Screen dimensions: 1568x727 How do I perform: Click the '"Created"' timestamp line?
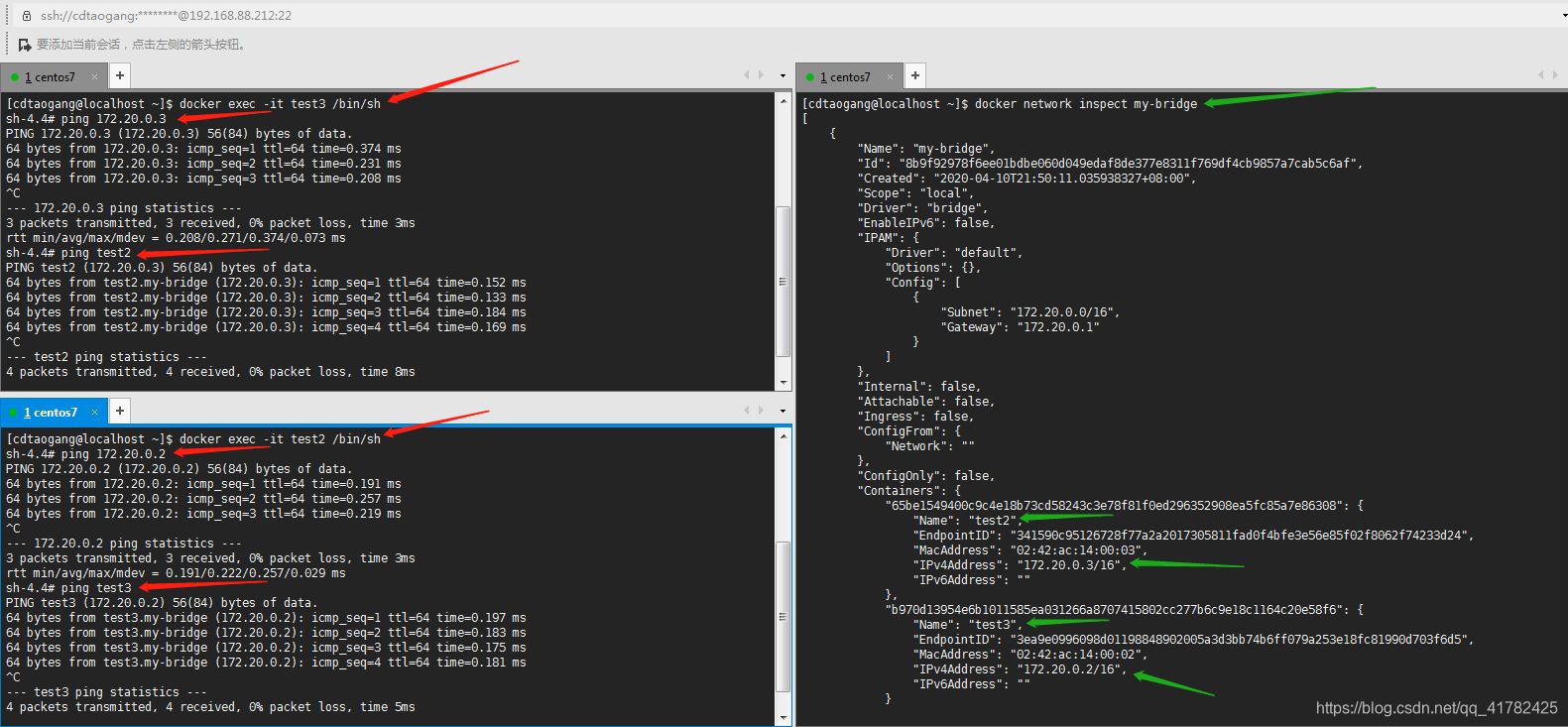click(1027, 179)
